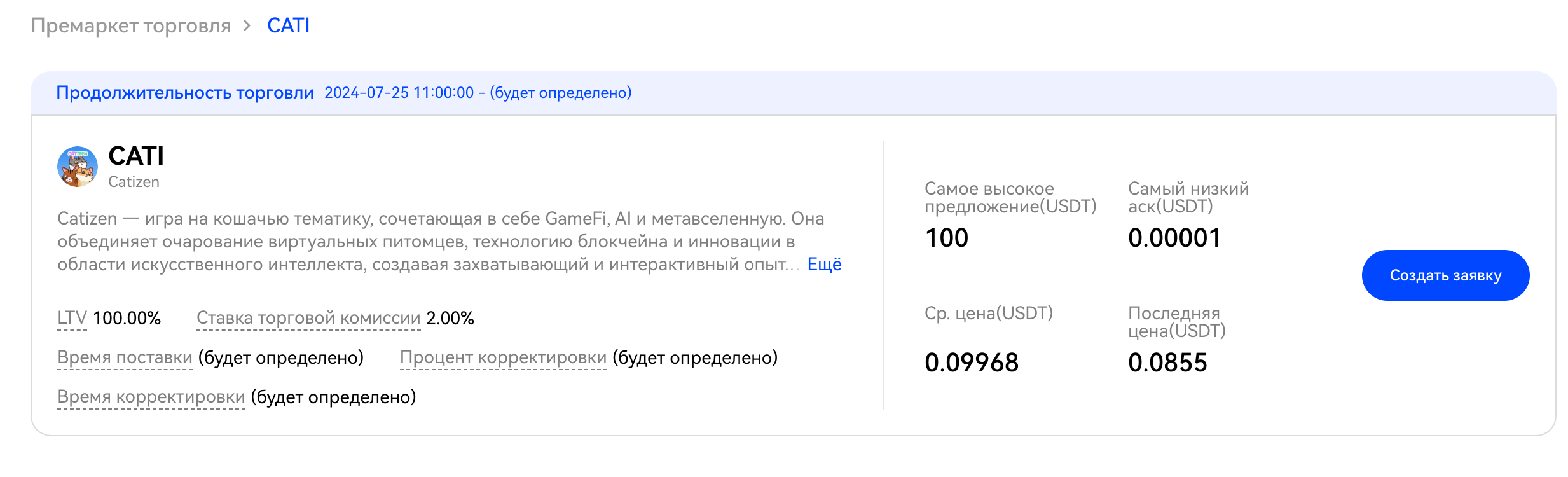Viewport: 1568px width, 477px height.
Task: Open the Премаркет торговля breadcrumb link
Action: click(131, 25)
